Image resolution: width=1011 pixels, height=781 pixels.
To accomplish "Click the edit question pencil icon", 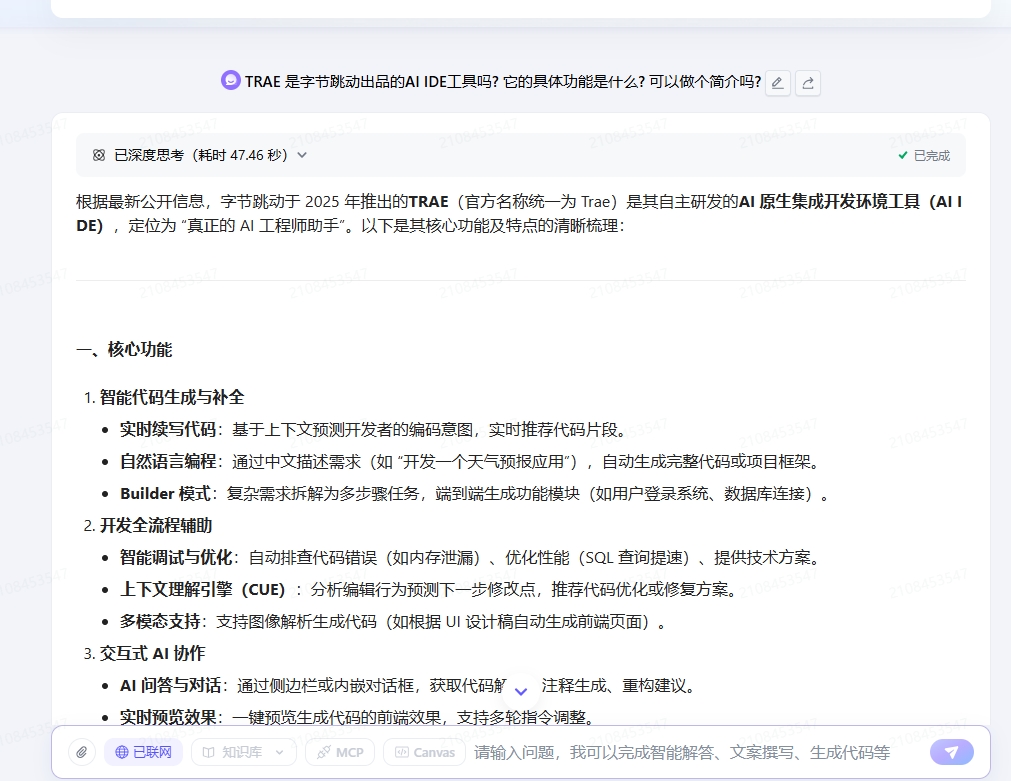I will [x=778, y=83].
